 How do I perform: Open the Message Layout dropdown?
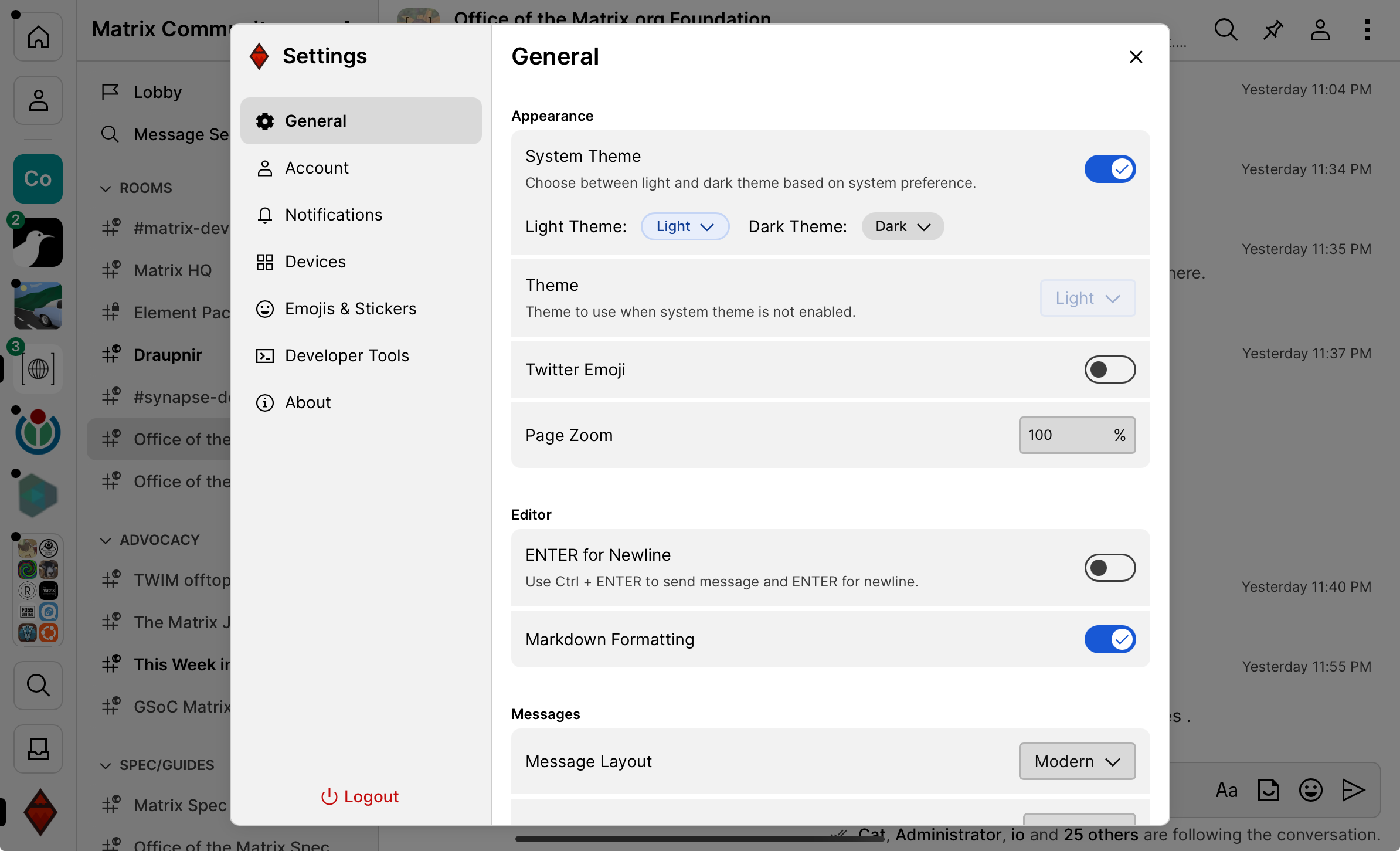coord(1076,761)
